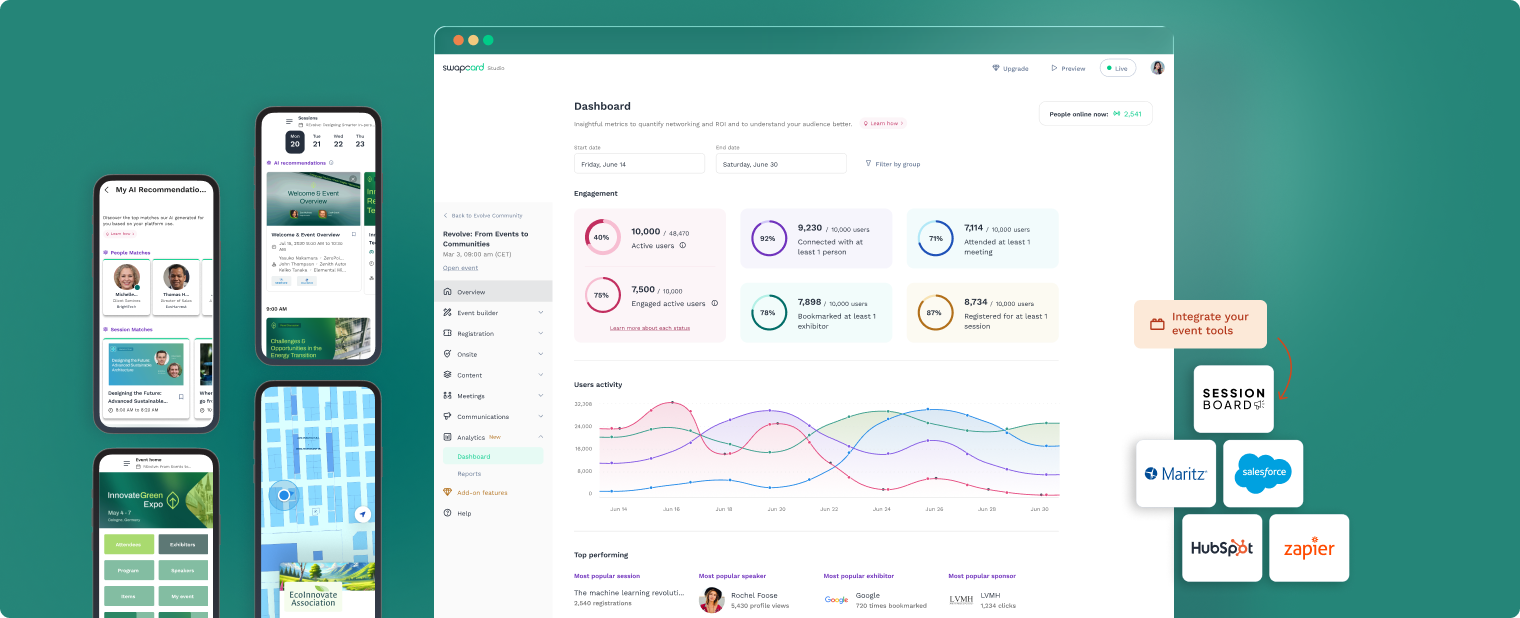Click the Event builder pencil icon
This screenshot has height=618, width=1520.
pos(445,312)
